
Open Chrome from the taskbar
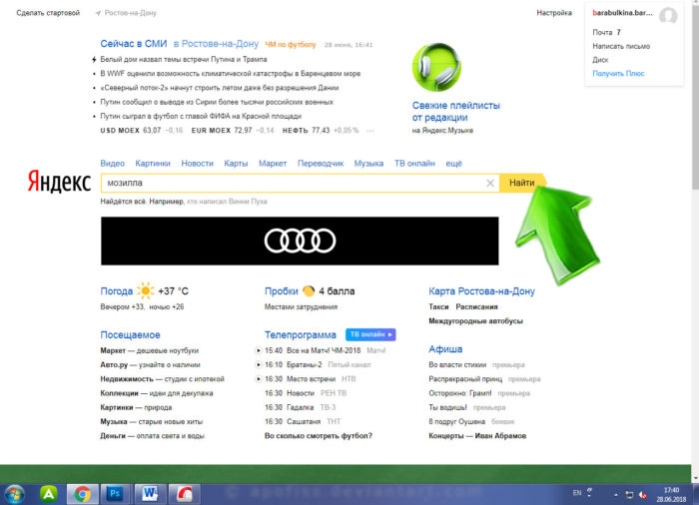(x=82, y=494)
